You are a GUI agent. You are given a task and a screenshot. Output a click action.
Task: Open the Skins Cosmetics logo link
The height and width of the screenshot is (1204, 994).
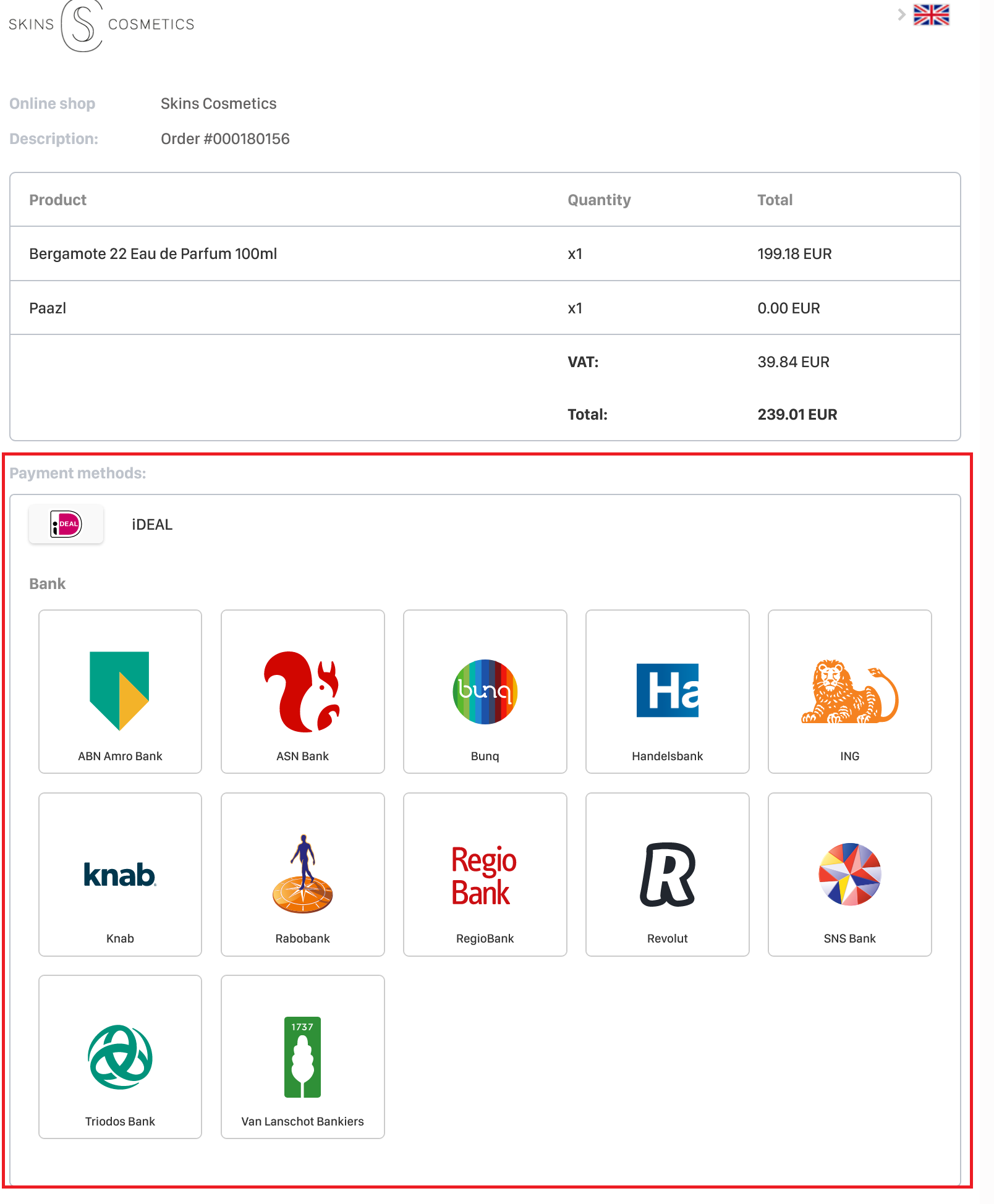pyautogui.click(x=101, y=25)
